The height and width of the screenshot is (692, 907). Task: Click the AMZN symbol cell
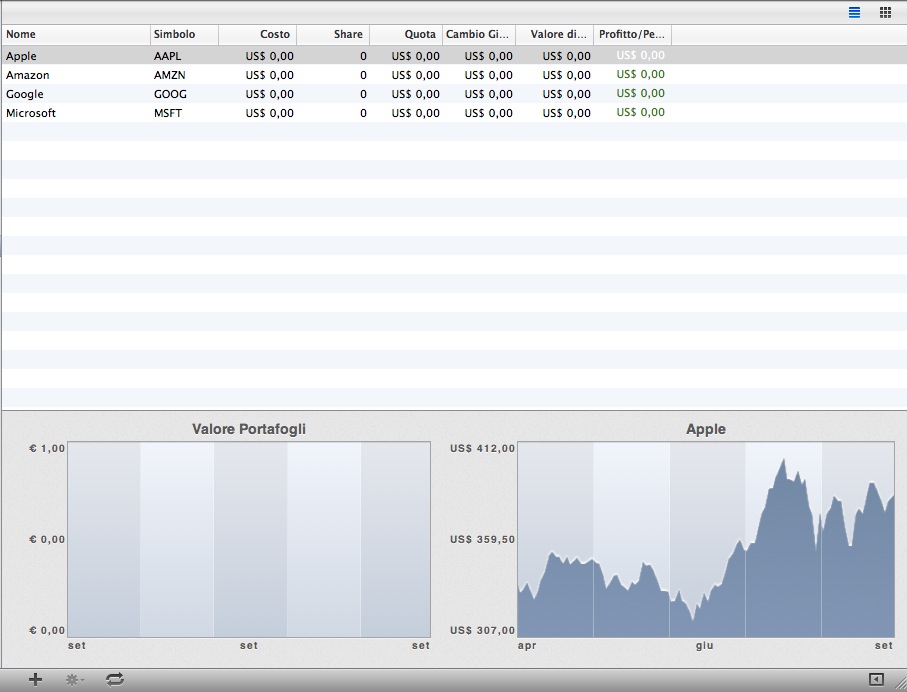169,75
